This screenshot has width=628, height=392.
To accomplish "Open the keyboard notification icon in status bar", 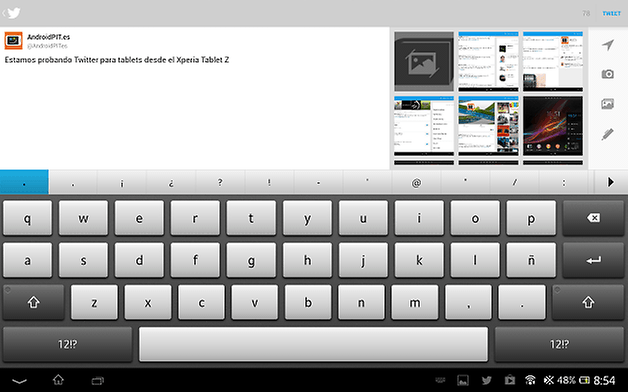I will coord(440,380).
